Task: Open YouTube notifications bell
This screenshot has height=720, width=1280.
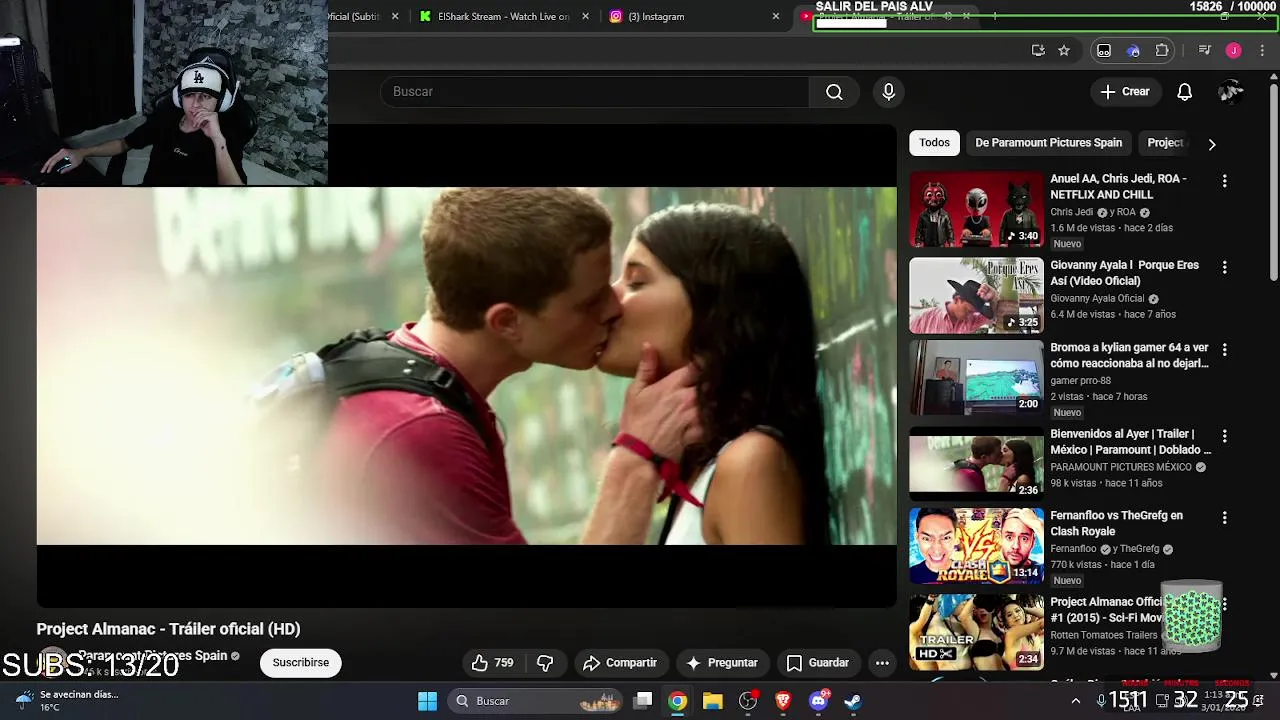Action: [x=1184, y=92]
